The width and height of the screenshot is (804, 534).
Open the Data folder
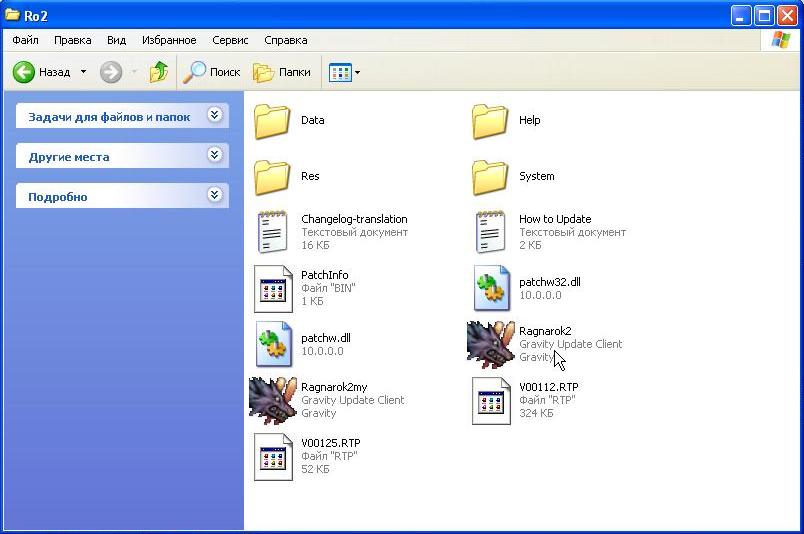click(273, 121)
